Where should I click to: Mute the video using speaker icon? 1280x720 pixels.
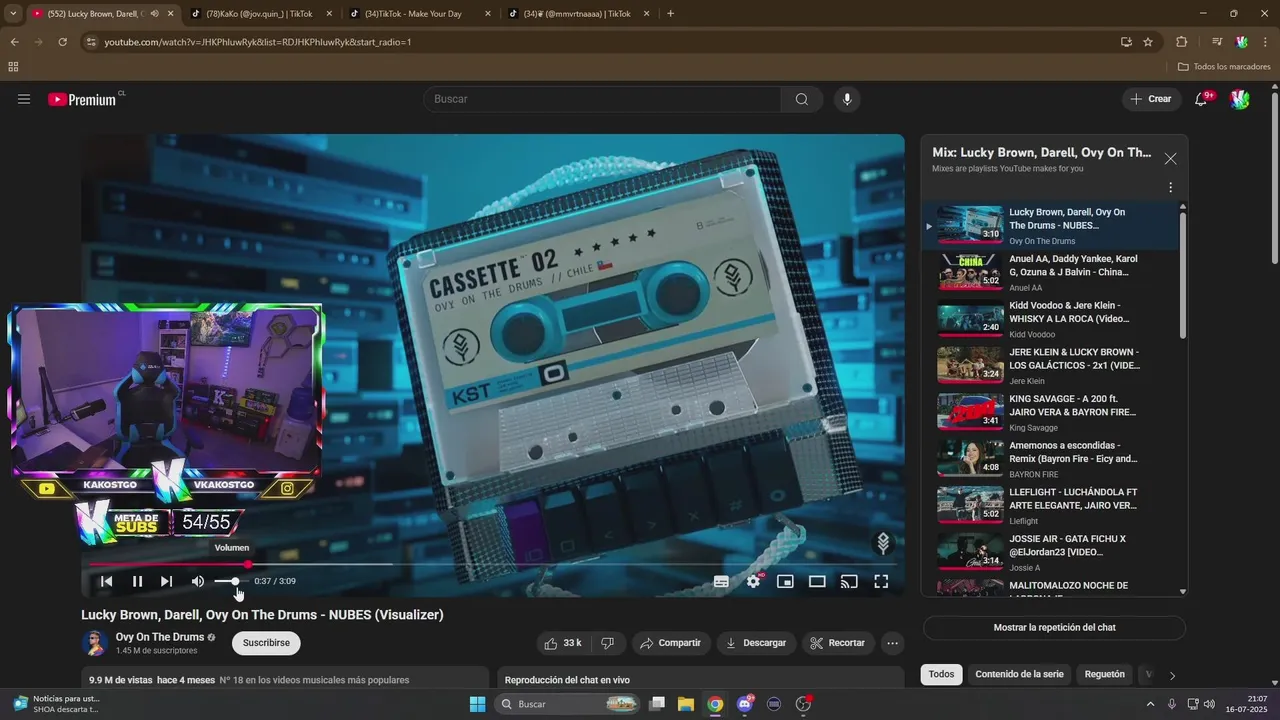(198, 581)
